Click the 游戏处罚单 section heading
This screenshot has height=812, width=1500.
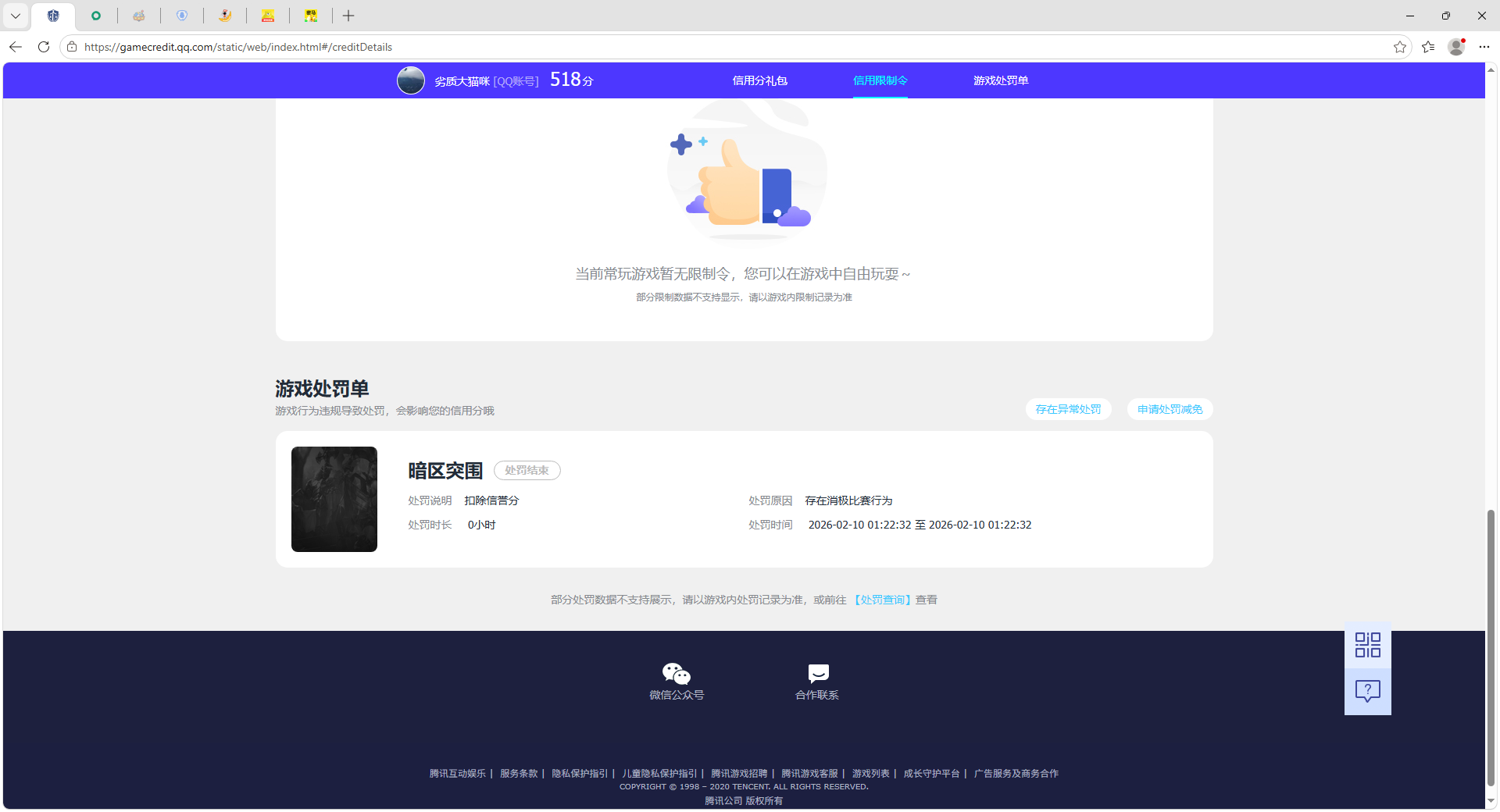322,389
